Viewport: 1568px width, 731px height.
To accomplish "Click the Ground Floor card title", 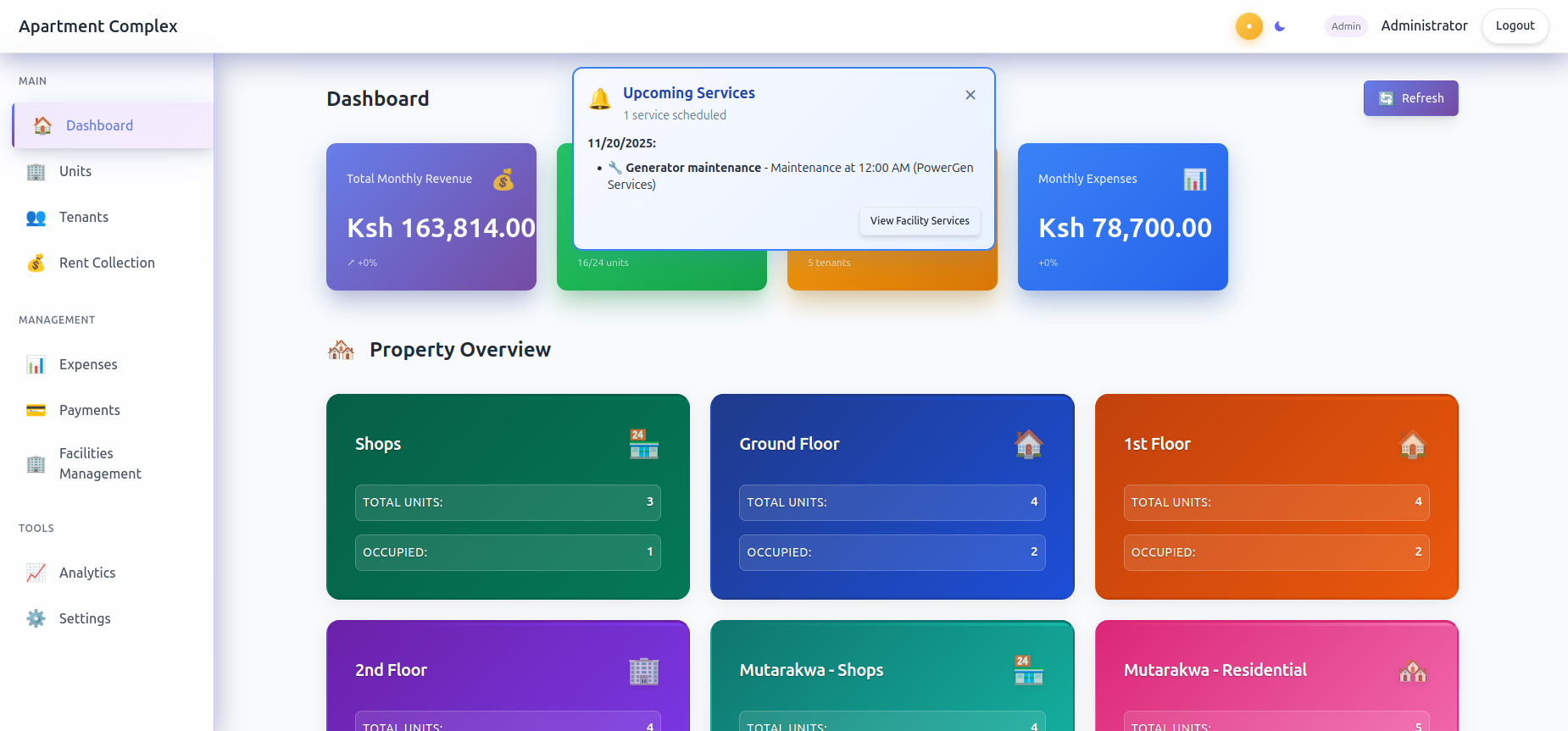I will click(789, 444).
